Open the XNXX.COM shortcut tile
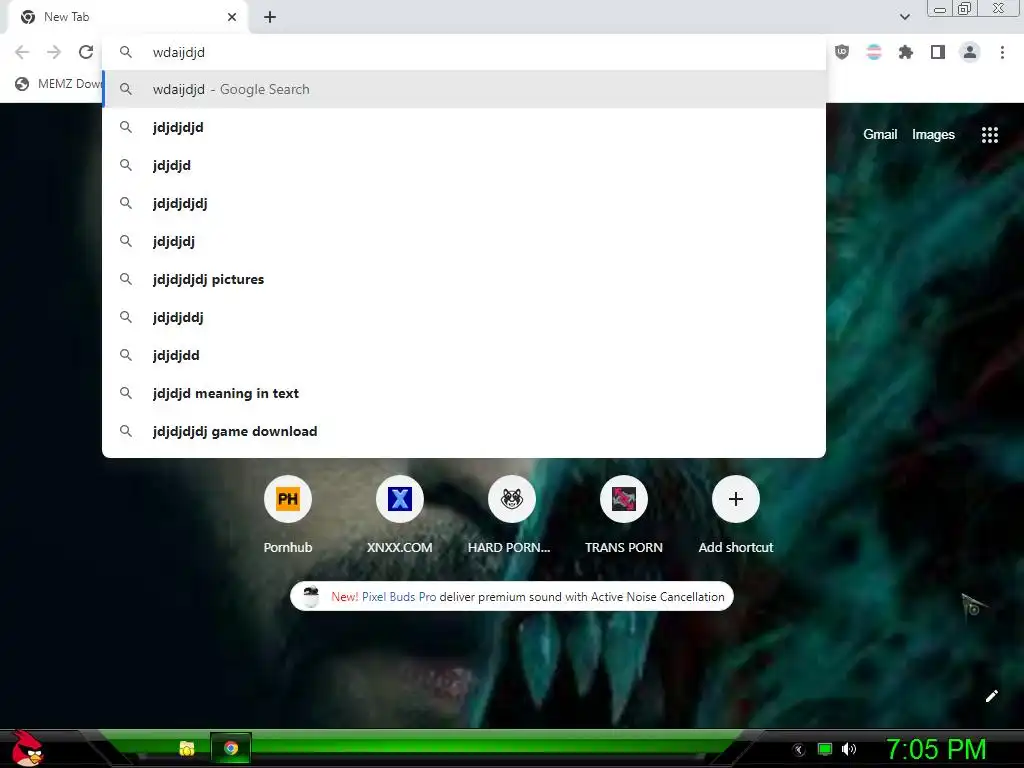The height and width of the screenshot is (768, 1024). point(400,515)
